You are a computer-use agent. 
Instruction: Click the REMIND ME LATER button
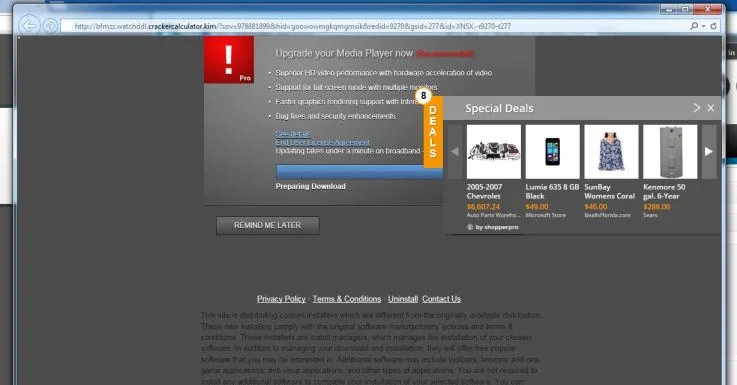click(x=267, y=226)
